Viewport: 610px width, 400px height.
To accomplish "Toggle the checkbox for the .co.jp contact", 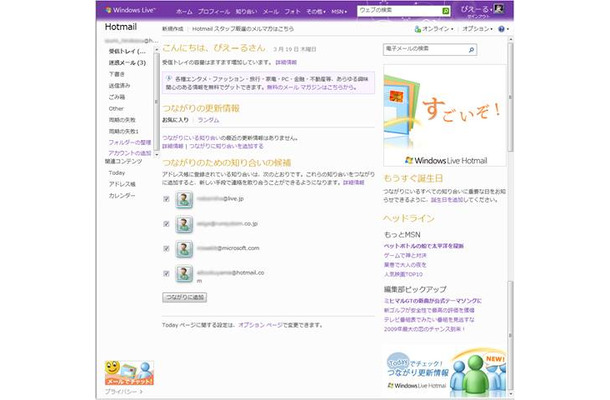I will pyautogui.click(x=166, y=224).
